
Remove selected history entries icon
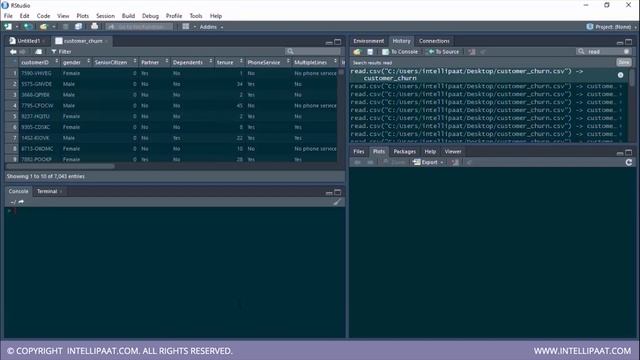pyautogui.click(x=471, y=52)
